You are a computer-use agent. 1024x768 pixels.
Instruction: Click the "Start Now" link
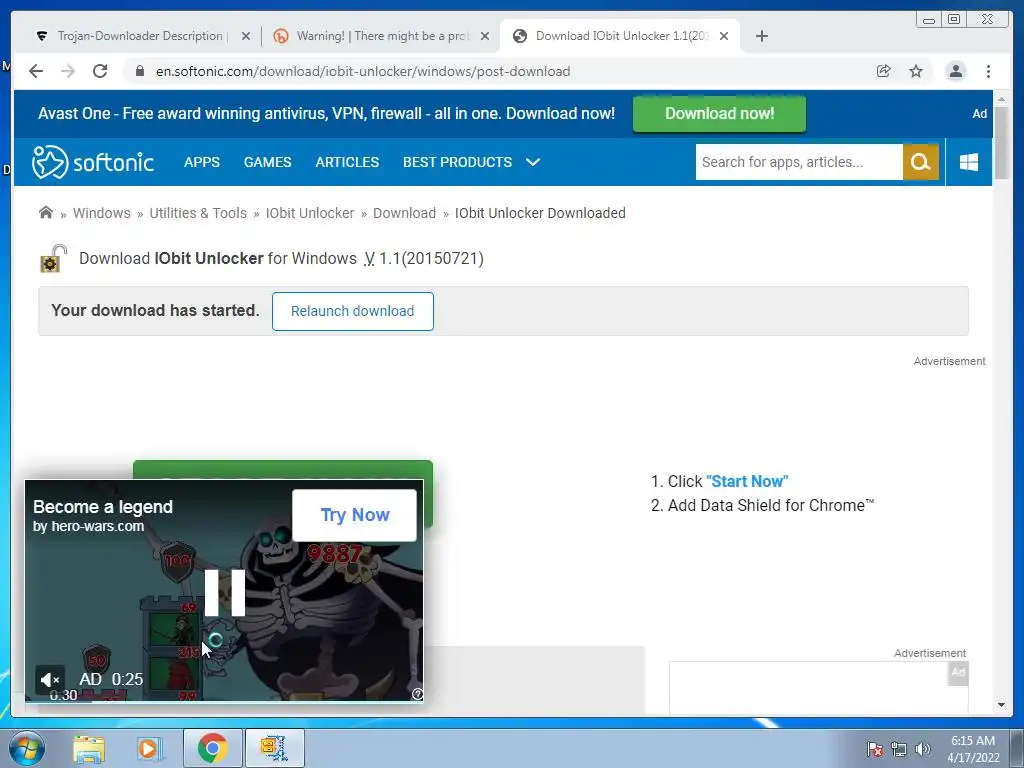pyautogui.click(x=747, y=481)
